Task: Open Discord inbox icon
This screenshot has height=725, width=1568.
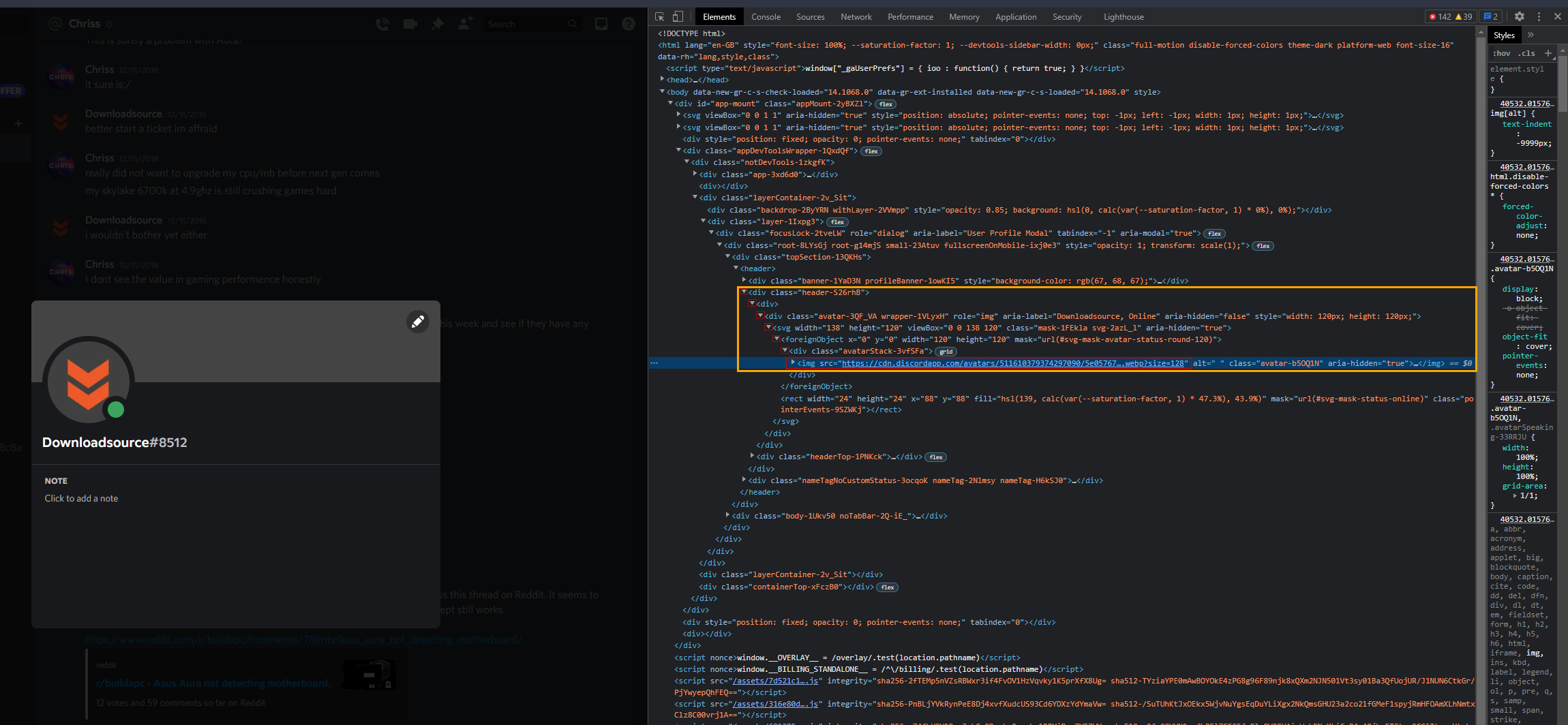Action: 601,24
